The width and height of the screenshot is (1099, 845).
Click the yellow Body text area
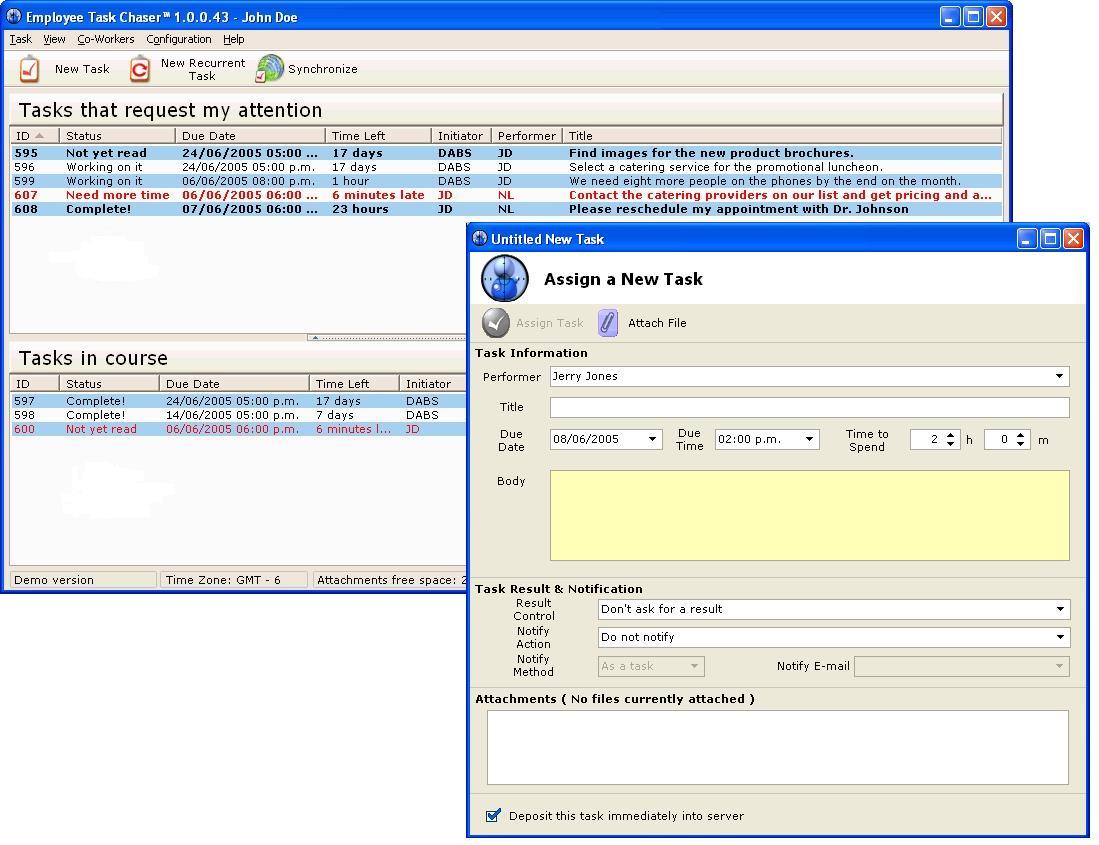coord(810,515)
